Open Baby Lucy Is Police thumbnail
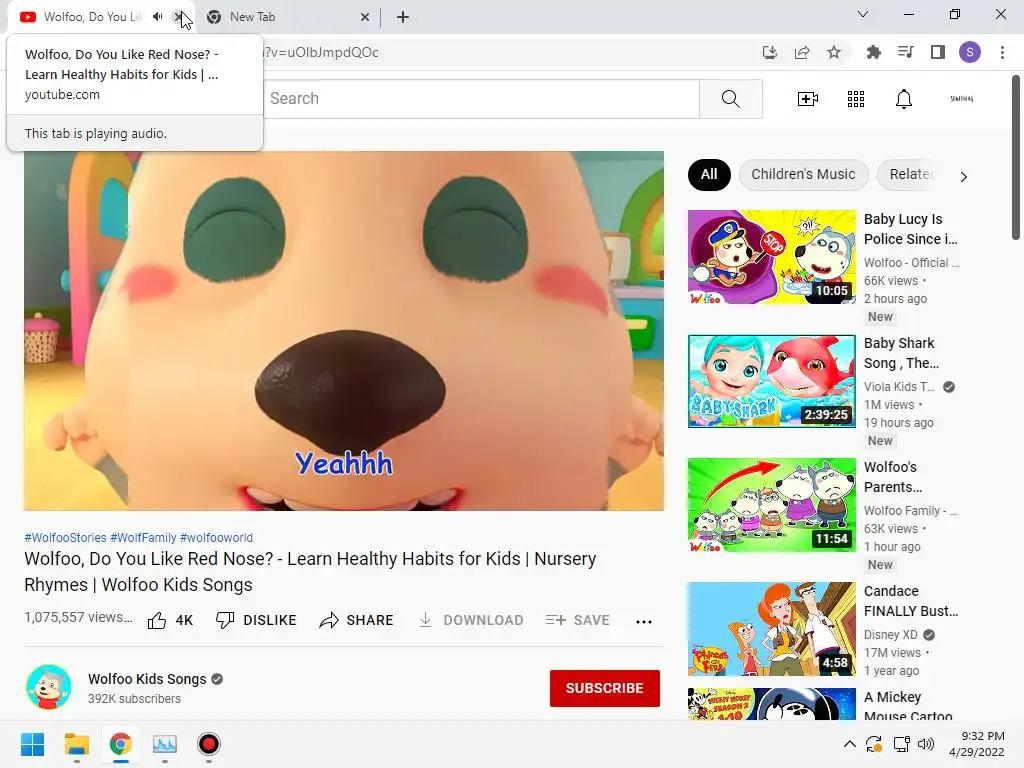Viewport: 1024px width, 768px height. coord(772,257)
